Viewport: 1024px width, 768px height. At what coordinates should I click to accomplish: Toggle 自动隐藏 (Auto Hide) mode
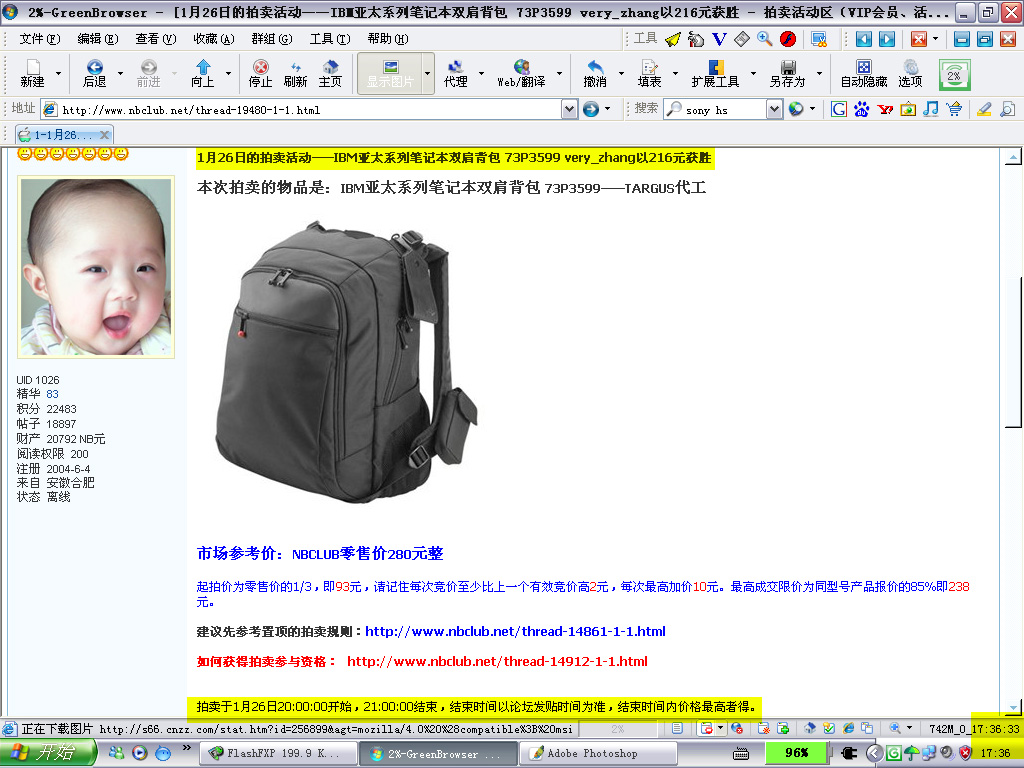coord(863,73)
